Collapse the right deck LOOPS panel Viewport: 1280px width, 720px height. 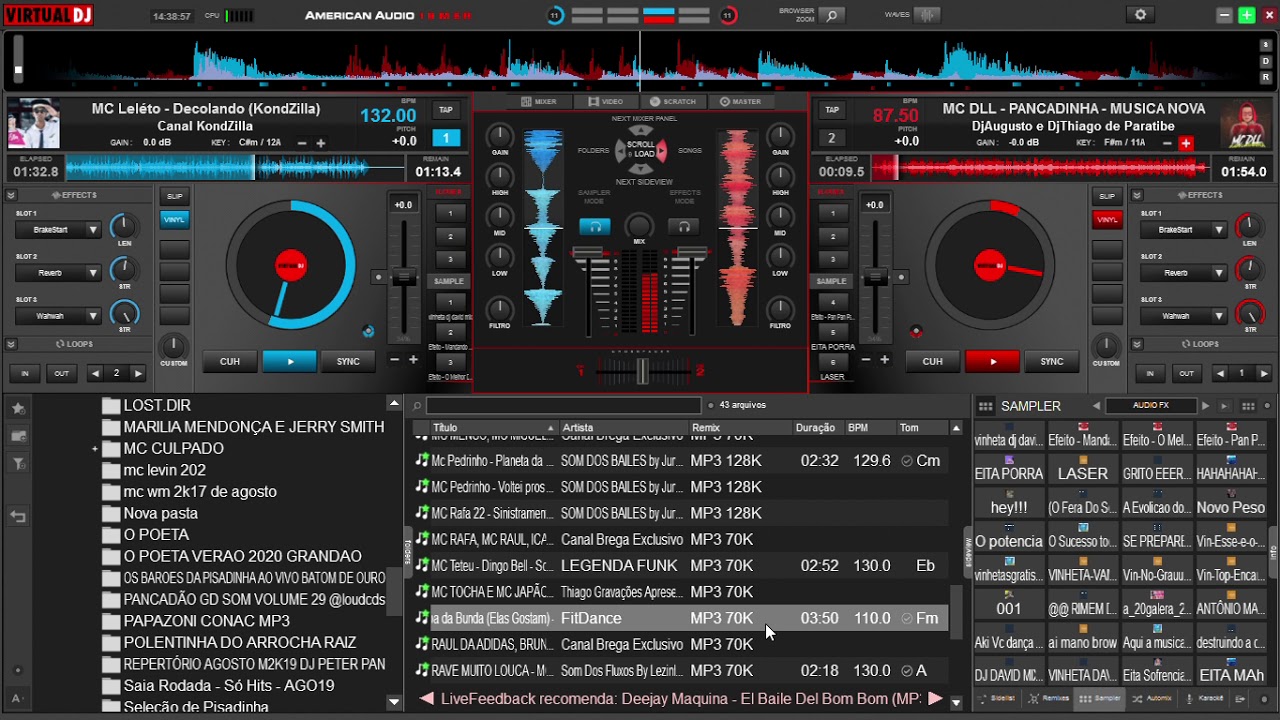pyautogui.click(x=1136, y=344)
